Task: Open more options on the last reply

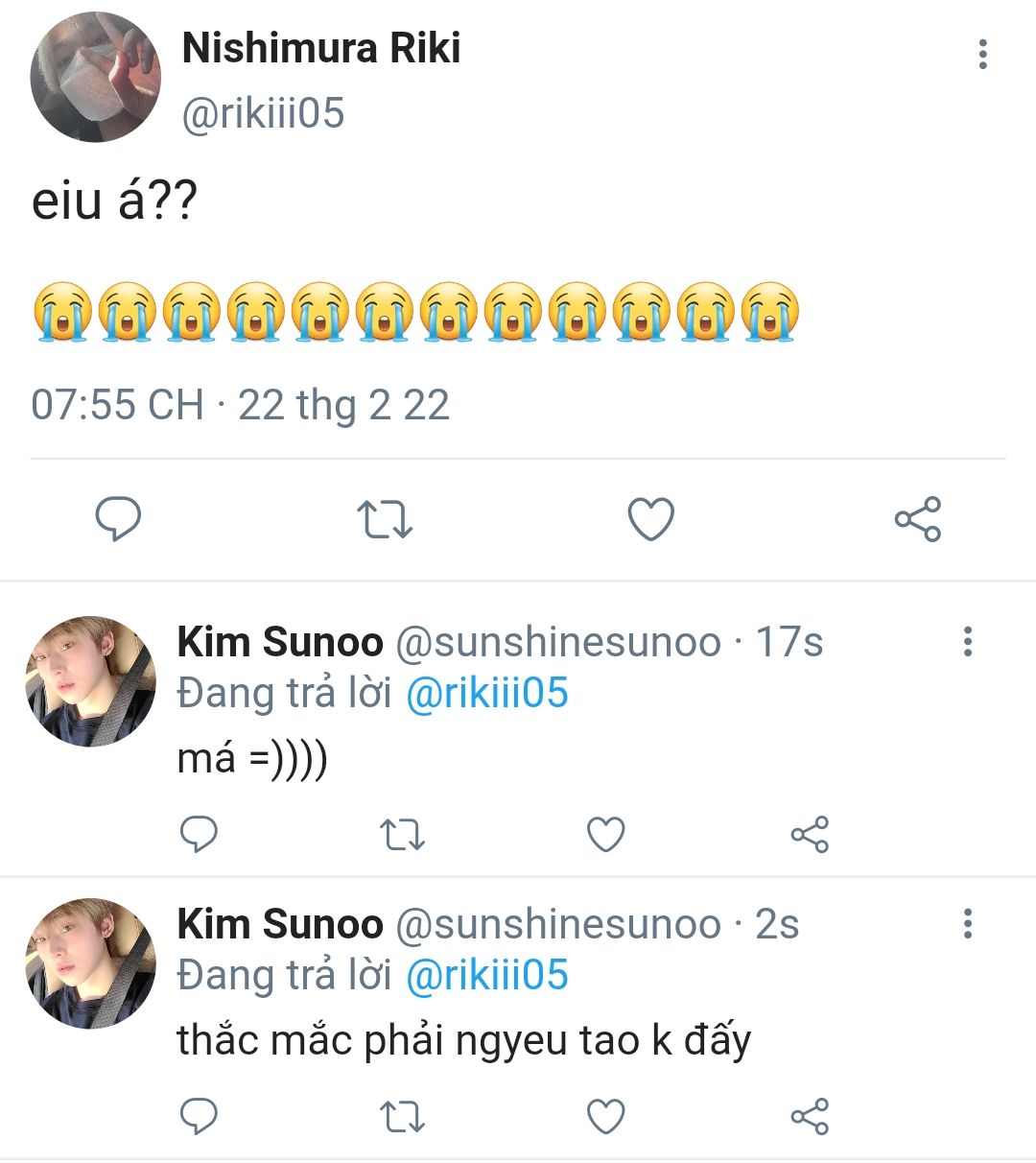Action: click(x=968, y=923)
